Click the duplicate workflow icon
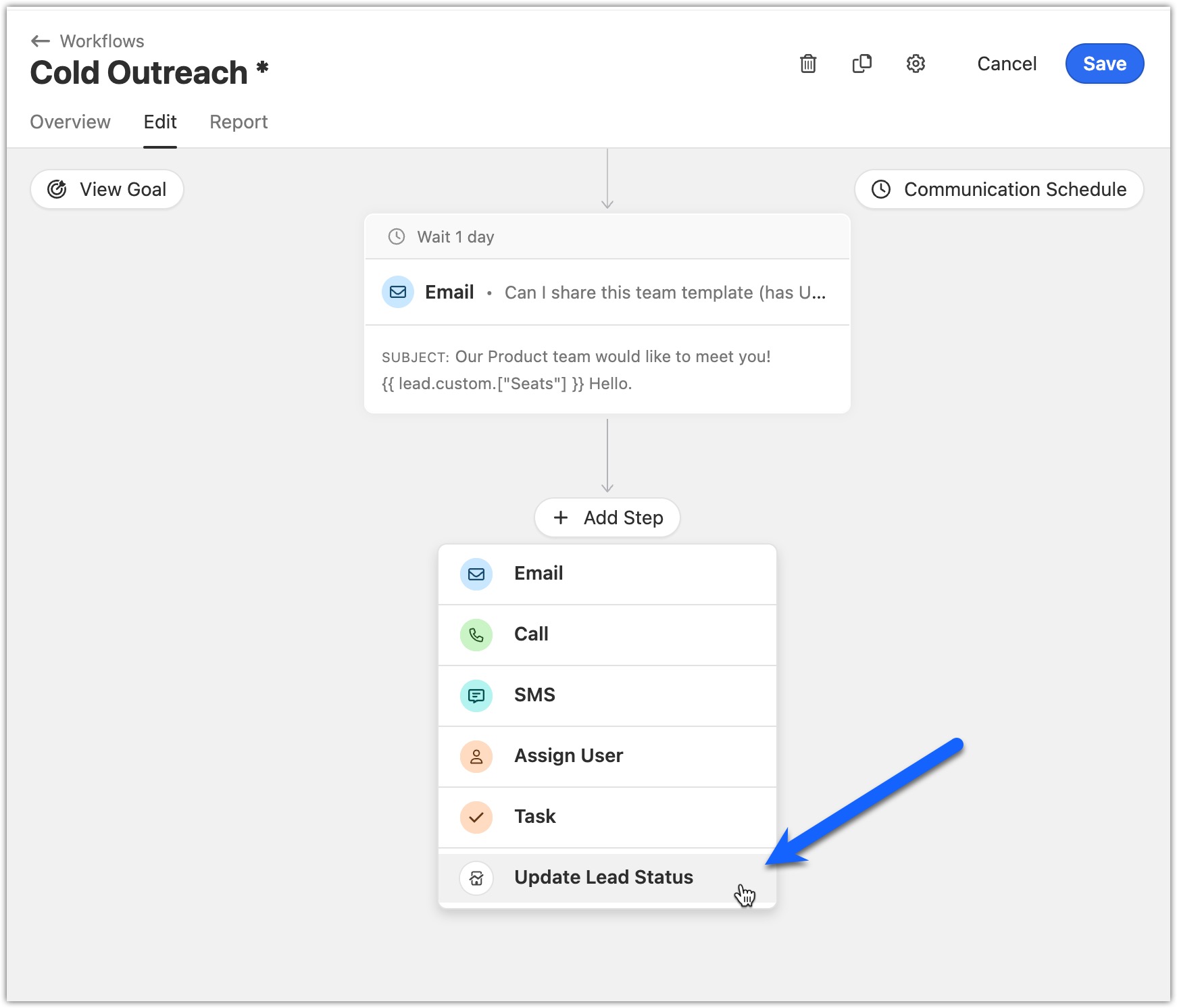The width and height of the screenshot is (1177, 1008). (861, 64)
